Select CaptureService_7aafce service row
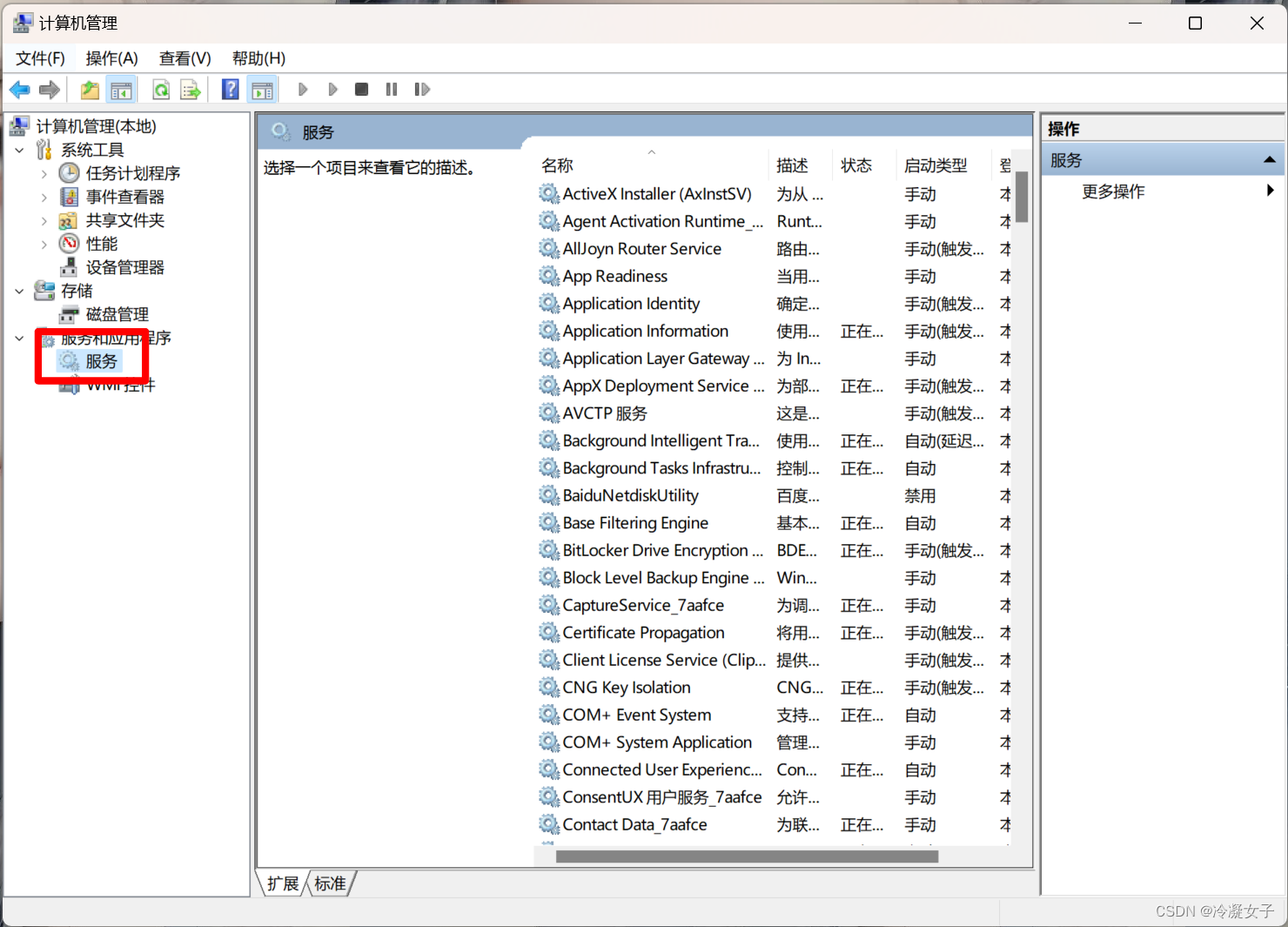Image resolution: width=1288 pixels, height=927 pixels. click(775, 605)
